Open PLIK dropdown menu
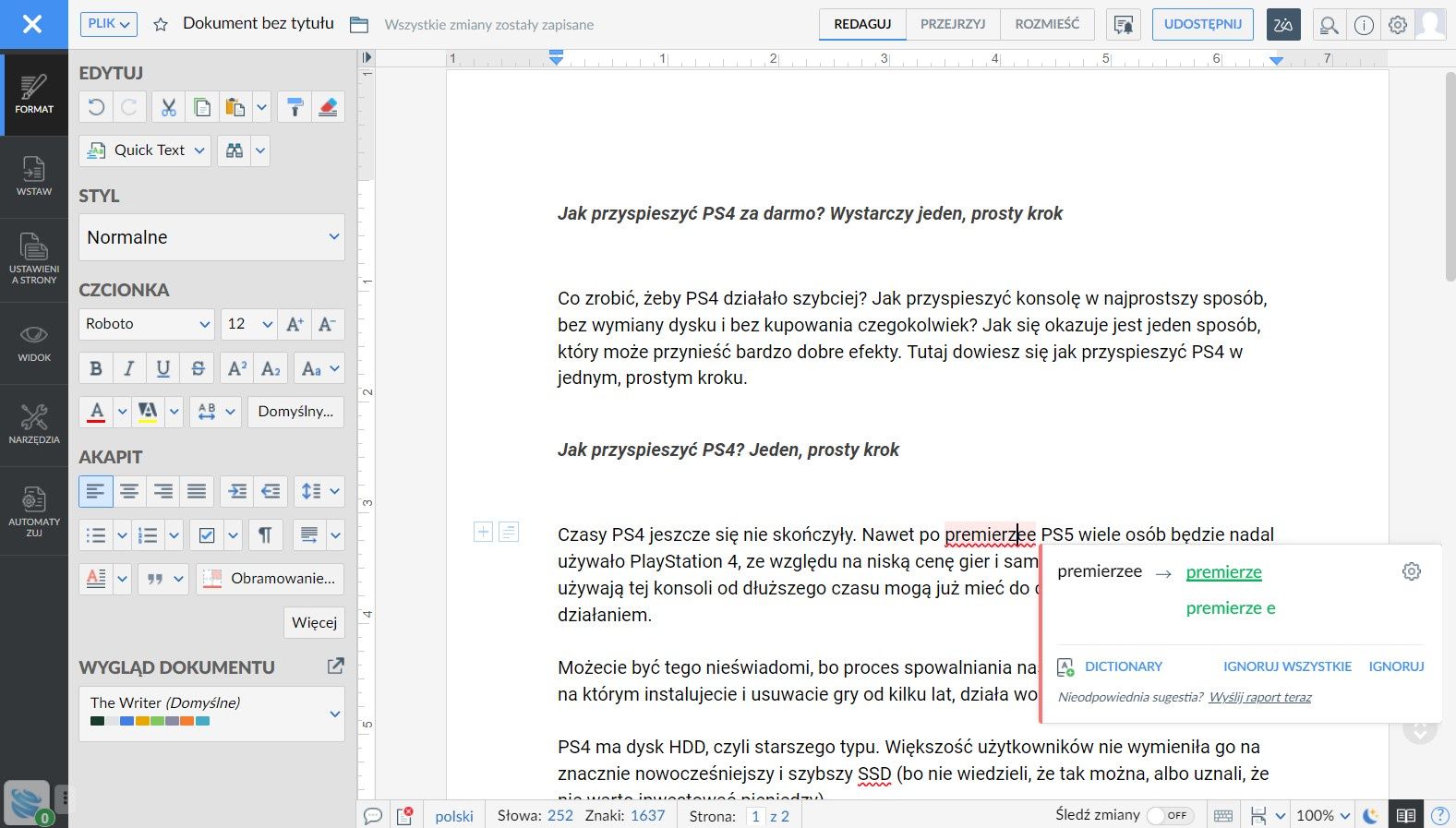Image resolution: width=1456 pixels, height=828 pixels. click(x=109, y=24)
